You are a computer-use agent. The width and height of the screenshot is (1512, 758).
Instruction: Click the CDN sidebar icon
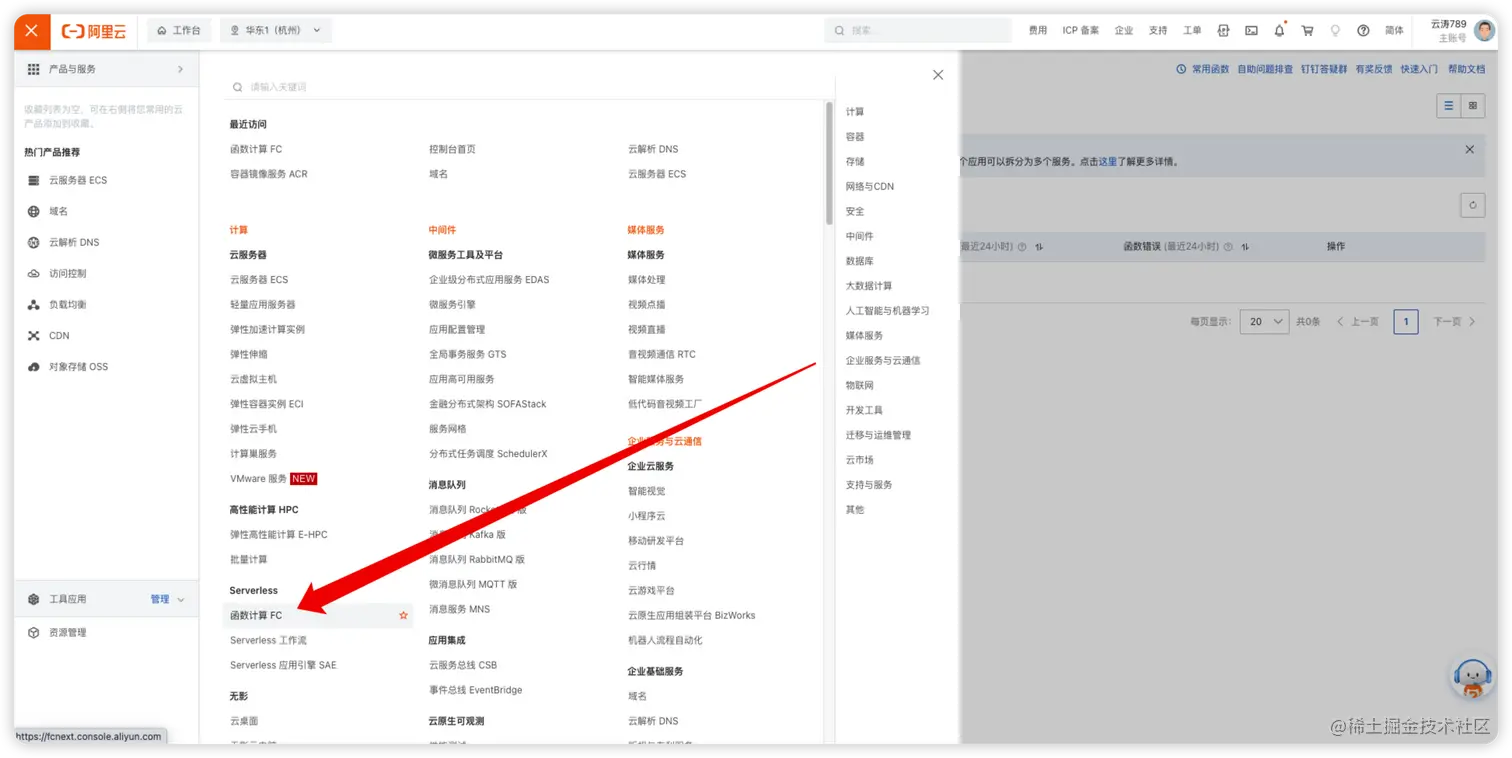pos(34,336)
